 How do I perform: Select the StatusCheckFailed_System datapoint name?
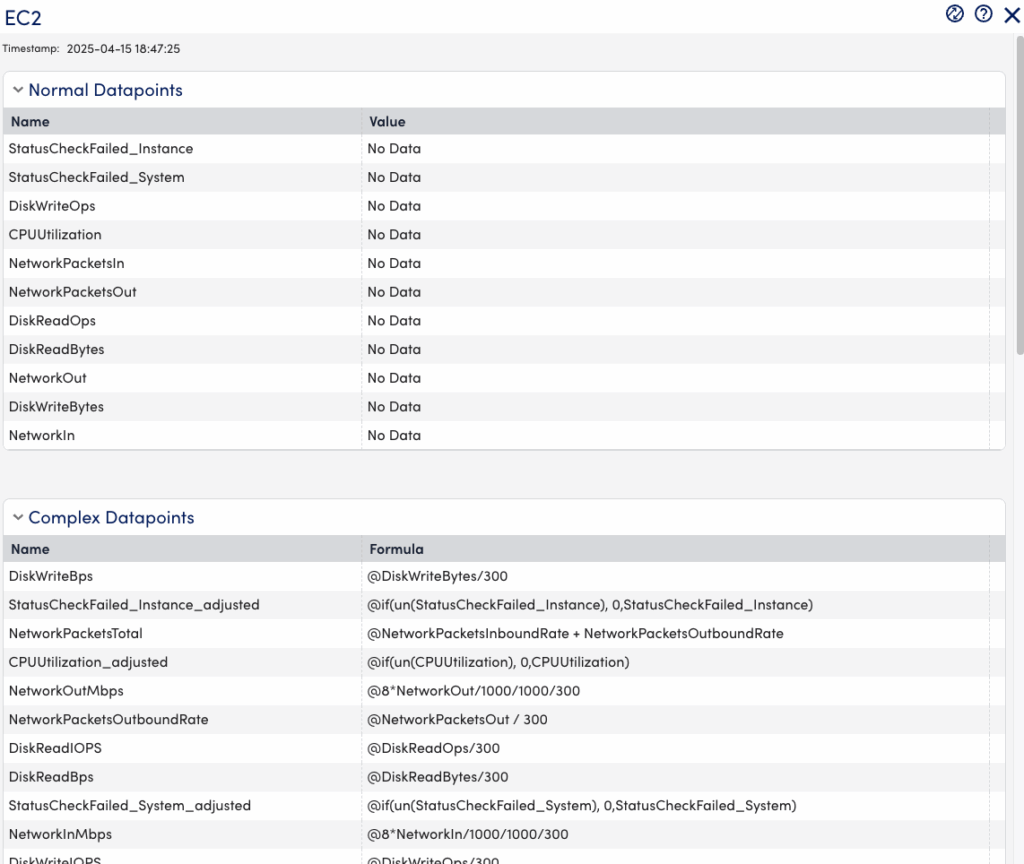[x=97, y=178]
